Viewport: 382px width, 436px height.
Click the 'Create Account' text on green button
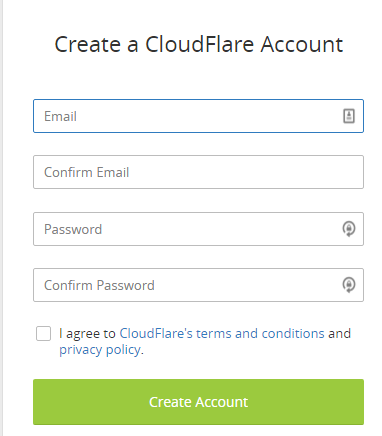pos(198,402)
